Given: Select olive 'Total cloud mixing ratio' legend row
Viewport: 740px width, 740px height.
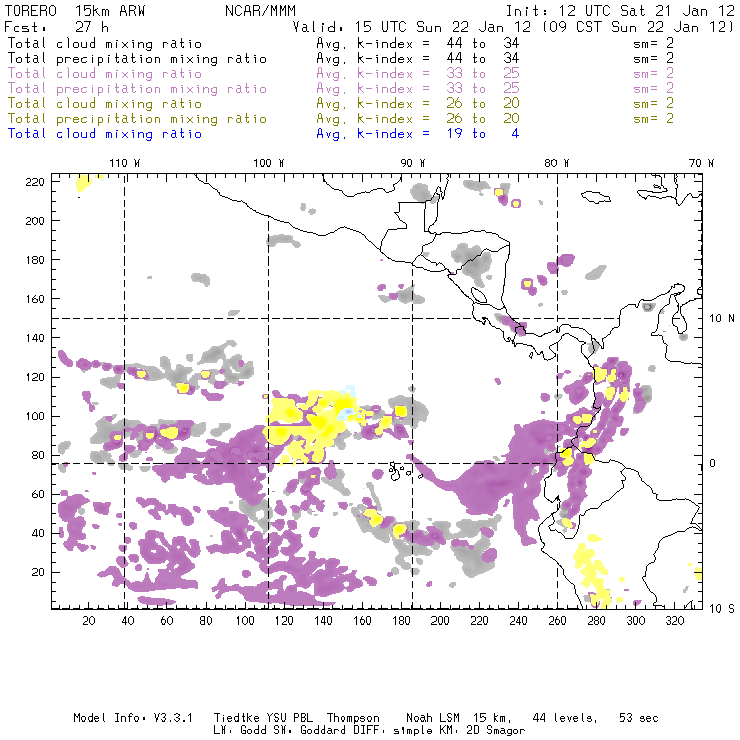Looking at the screenshot, I should coord(105,103).
